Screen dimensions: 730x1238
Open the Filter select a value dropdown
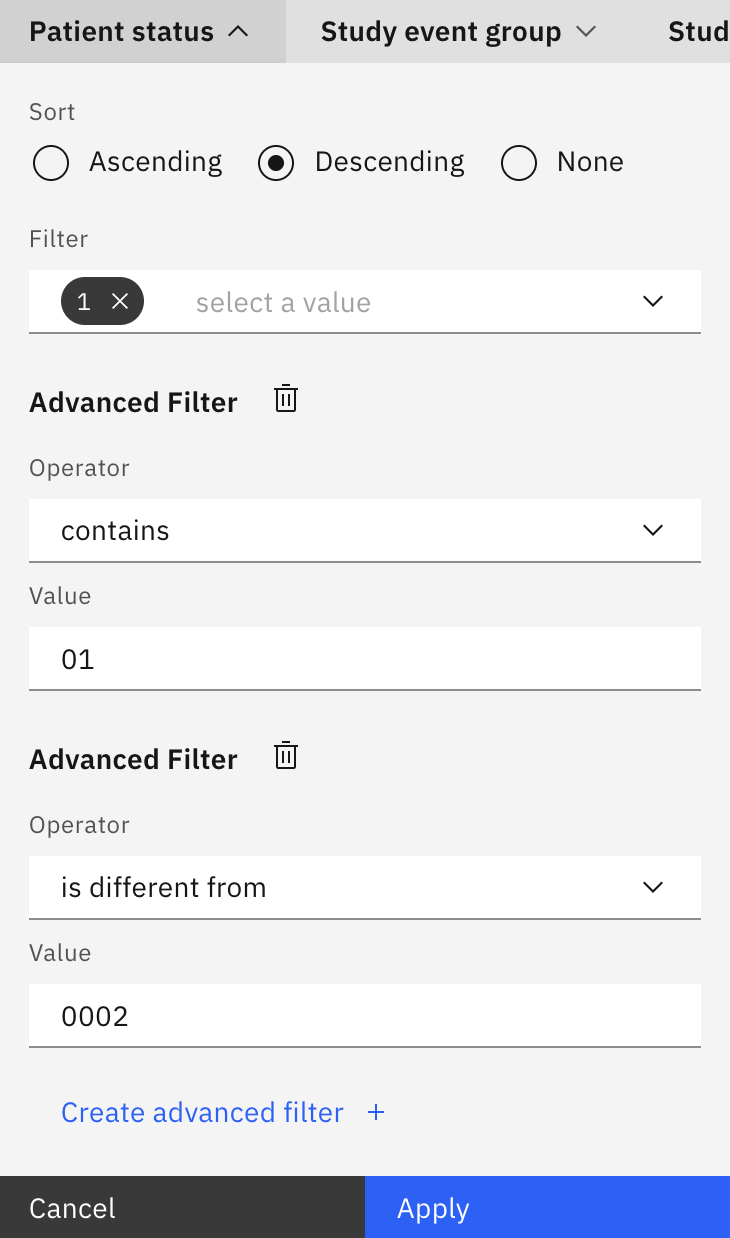click(x=365, y=301)
